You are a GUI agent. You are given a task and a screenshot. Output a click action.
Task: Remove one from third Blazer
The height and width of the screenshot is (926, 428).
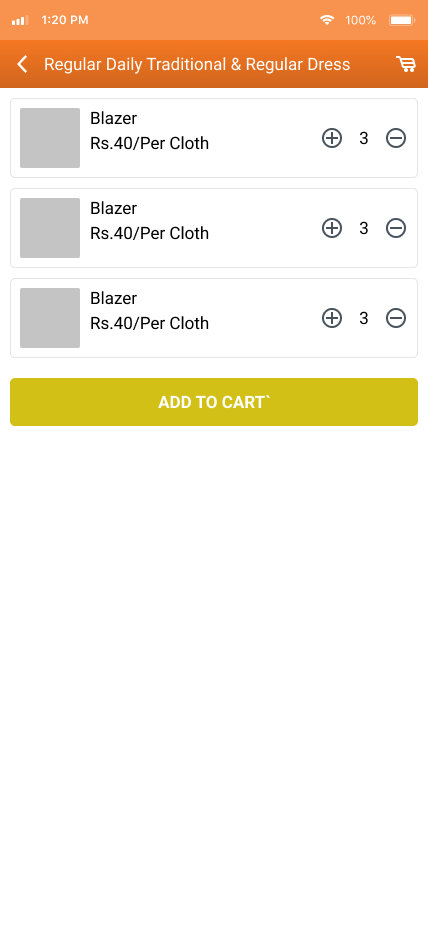point(396,318)
